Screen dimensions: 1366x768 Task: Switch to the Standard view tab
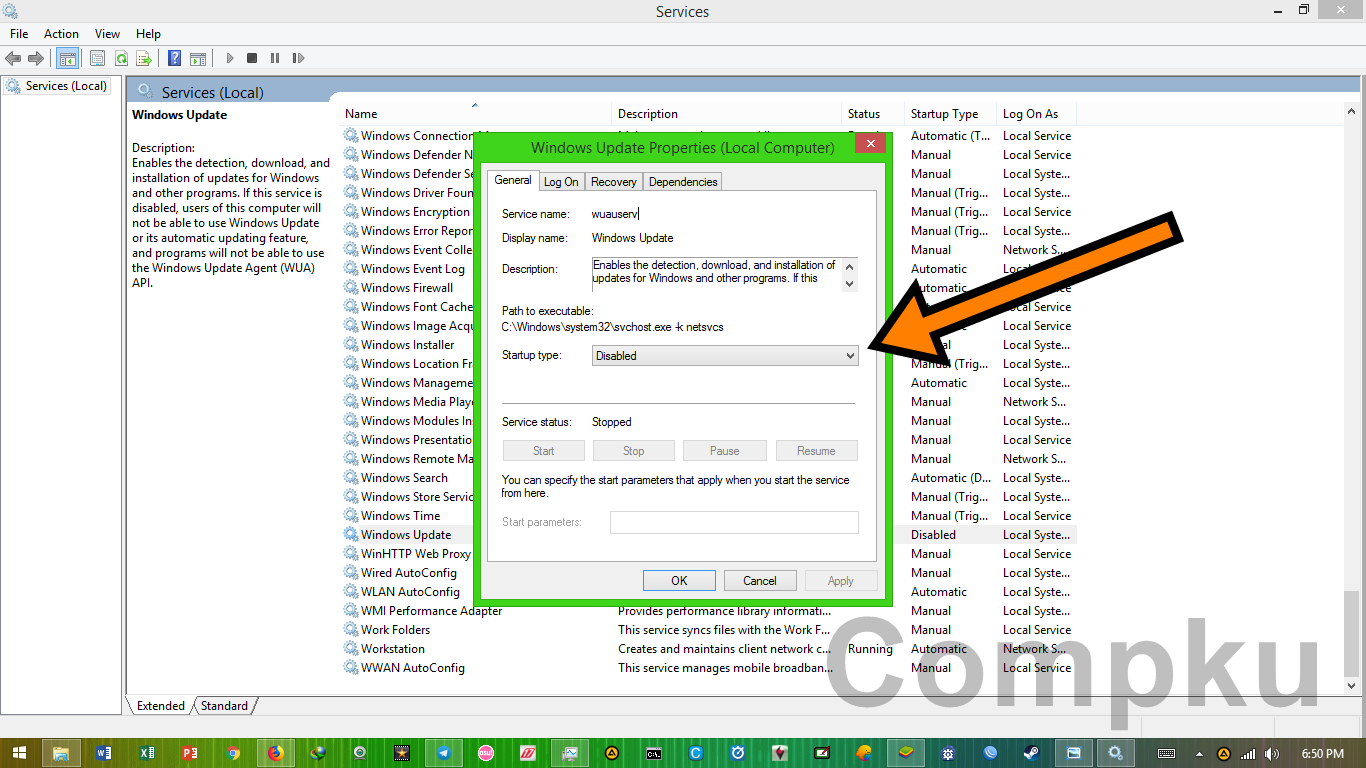click(x=224, y=705)
